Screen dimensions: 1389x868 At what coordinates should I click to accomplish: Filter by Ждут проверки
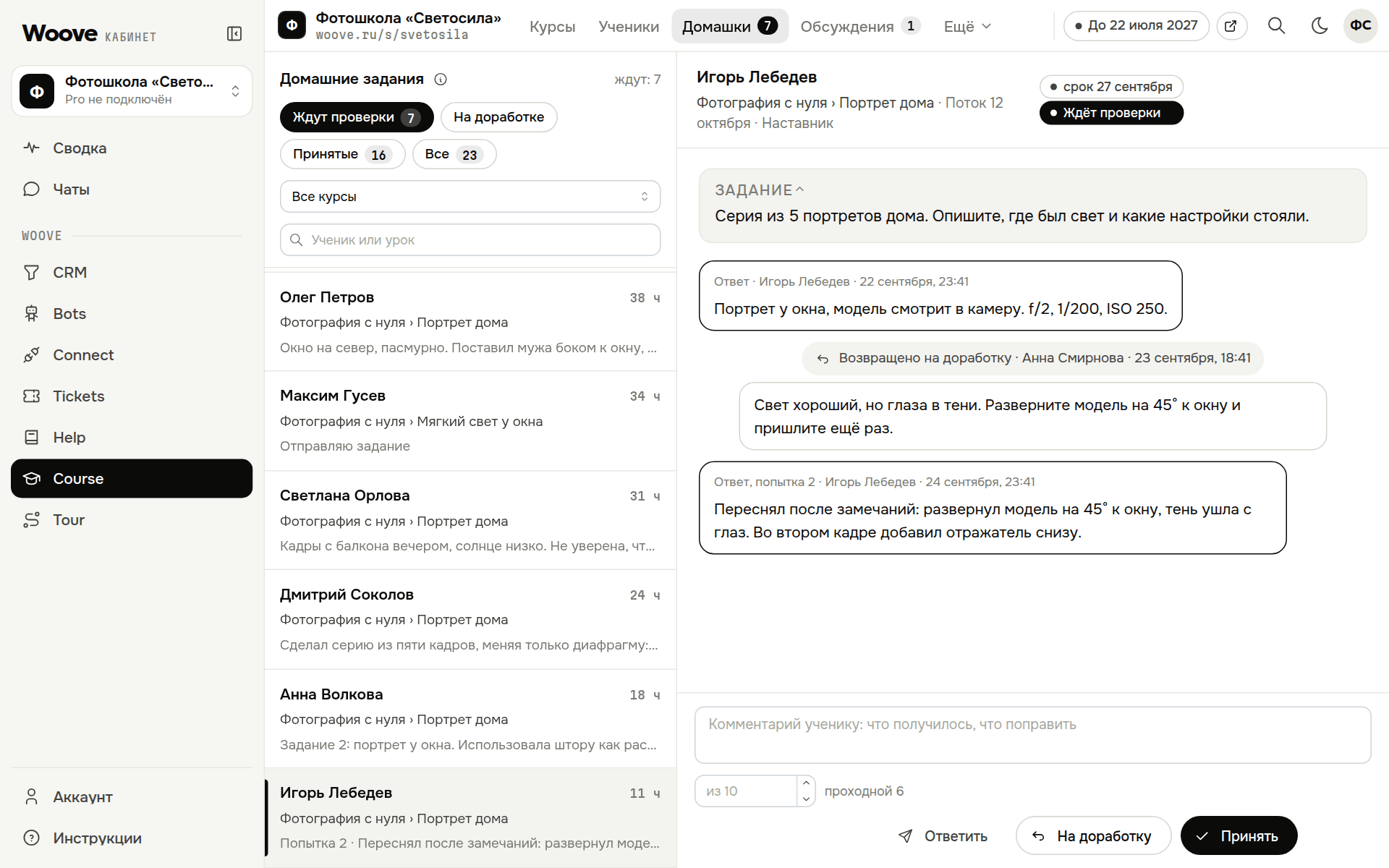coord(357,117)
